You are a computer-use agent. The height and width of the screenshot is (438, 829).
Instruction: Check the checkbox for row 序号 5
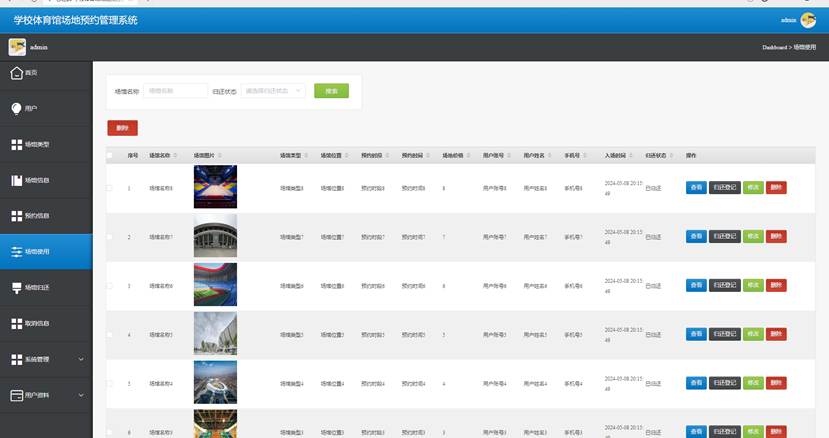point(109,384)
